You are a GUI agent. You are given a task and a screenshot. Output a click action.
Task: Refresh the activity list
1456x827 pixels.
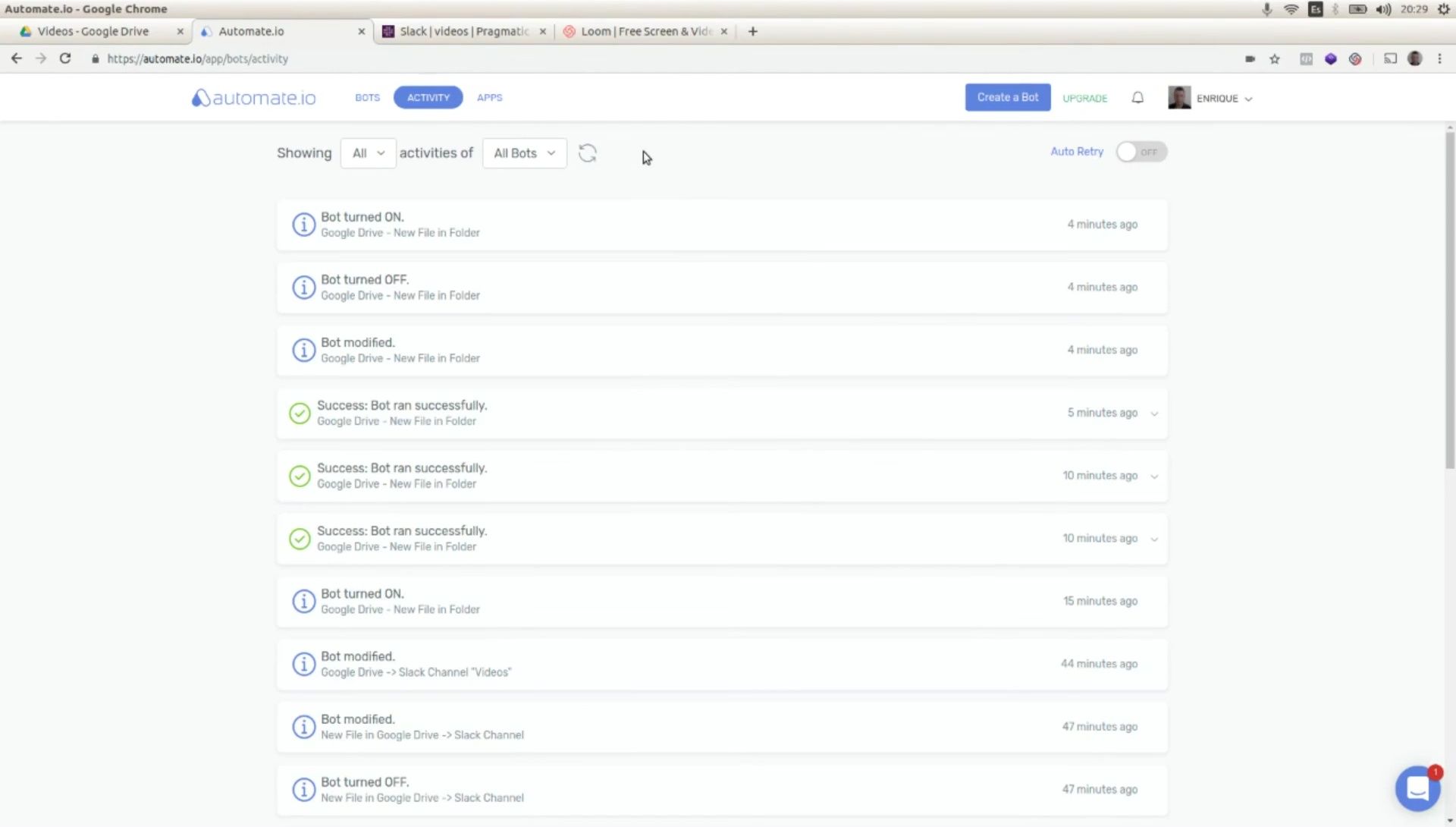coord(588,153)
